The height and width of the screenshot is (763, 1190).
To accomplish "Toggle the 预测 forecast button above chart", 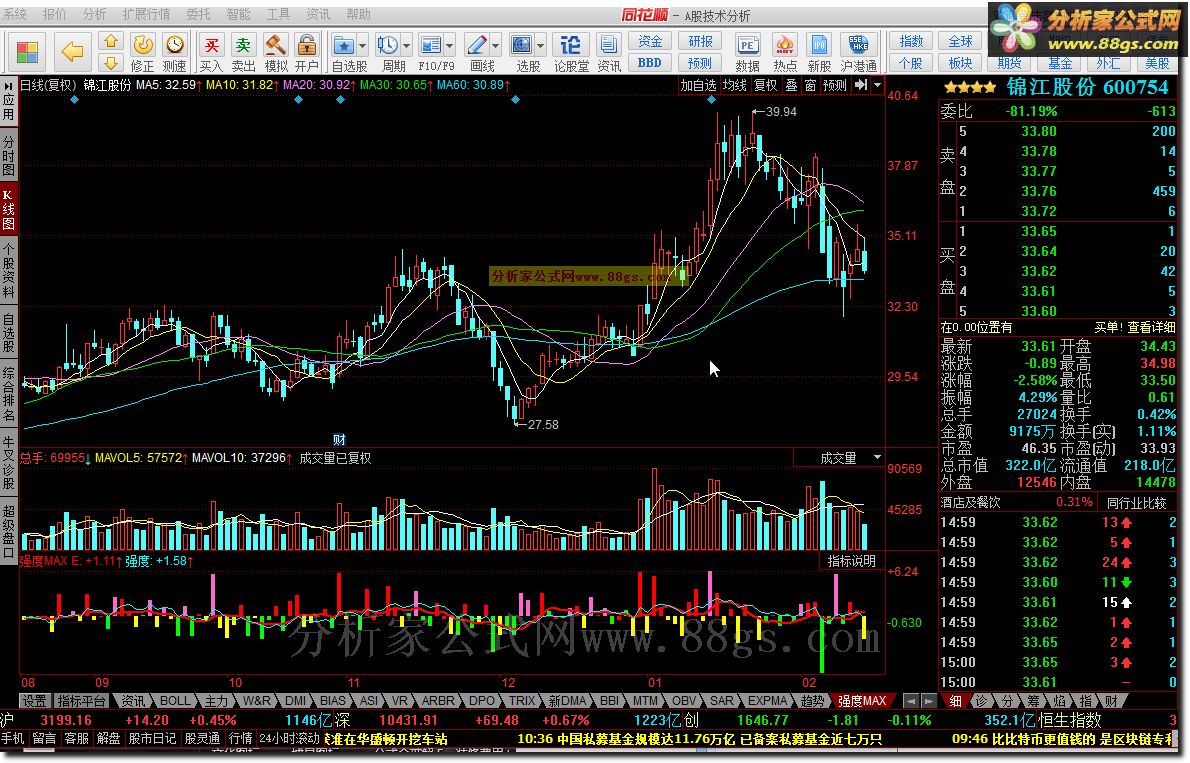I will pyautogui.click(x=835, y=85).
